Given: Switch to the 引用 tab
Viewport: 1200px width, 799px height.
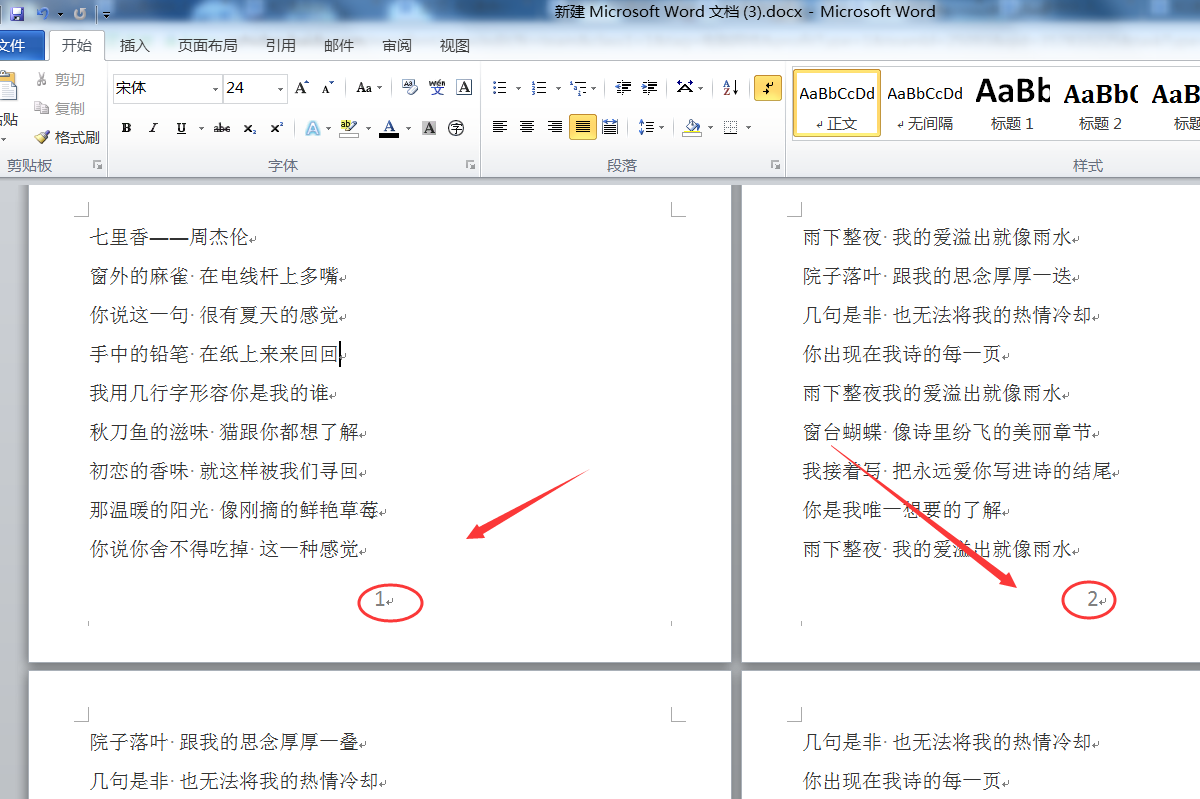Looking at the screenshot, I should (280, 45).
